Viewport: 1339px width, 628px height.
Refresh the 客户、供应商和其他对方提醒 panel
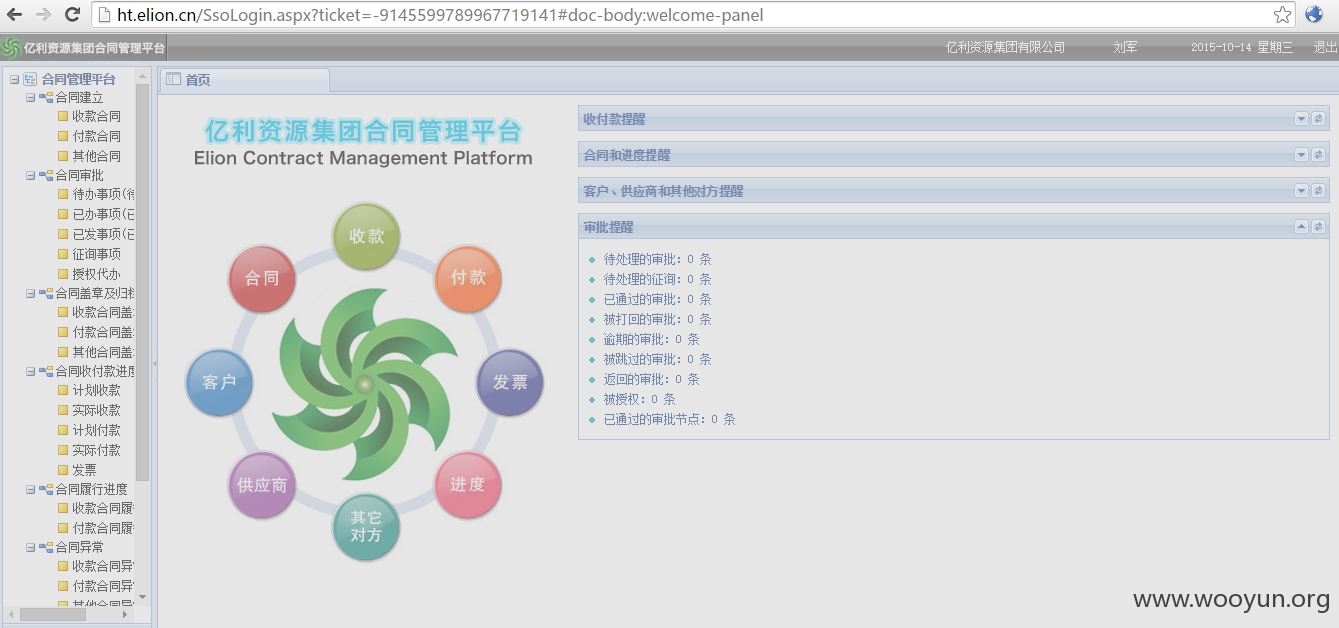click(1319, 191)
